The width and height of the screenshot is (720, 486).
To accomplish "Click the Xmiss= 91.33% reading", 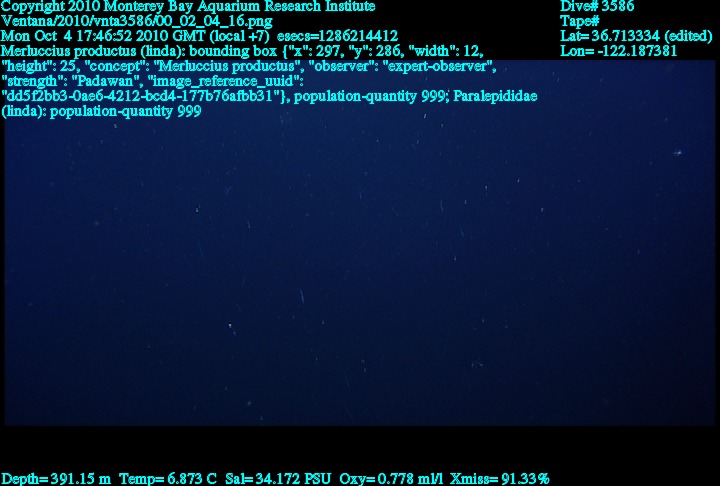I will [x=500, y=479].
